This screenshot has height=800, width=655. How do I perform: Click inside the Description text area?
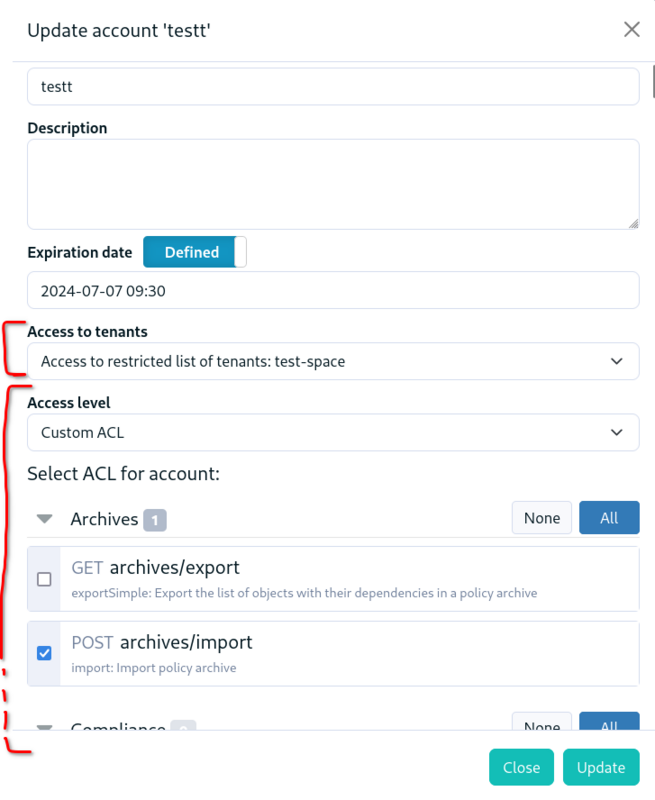tap(333, 184)
